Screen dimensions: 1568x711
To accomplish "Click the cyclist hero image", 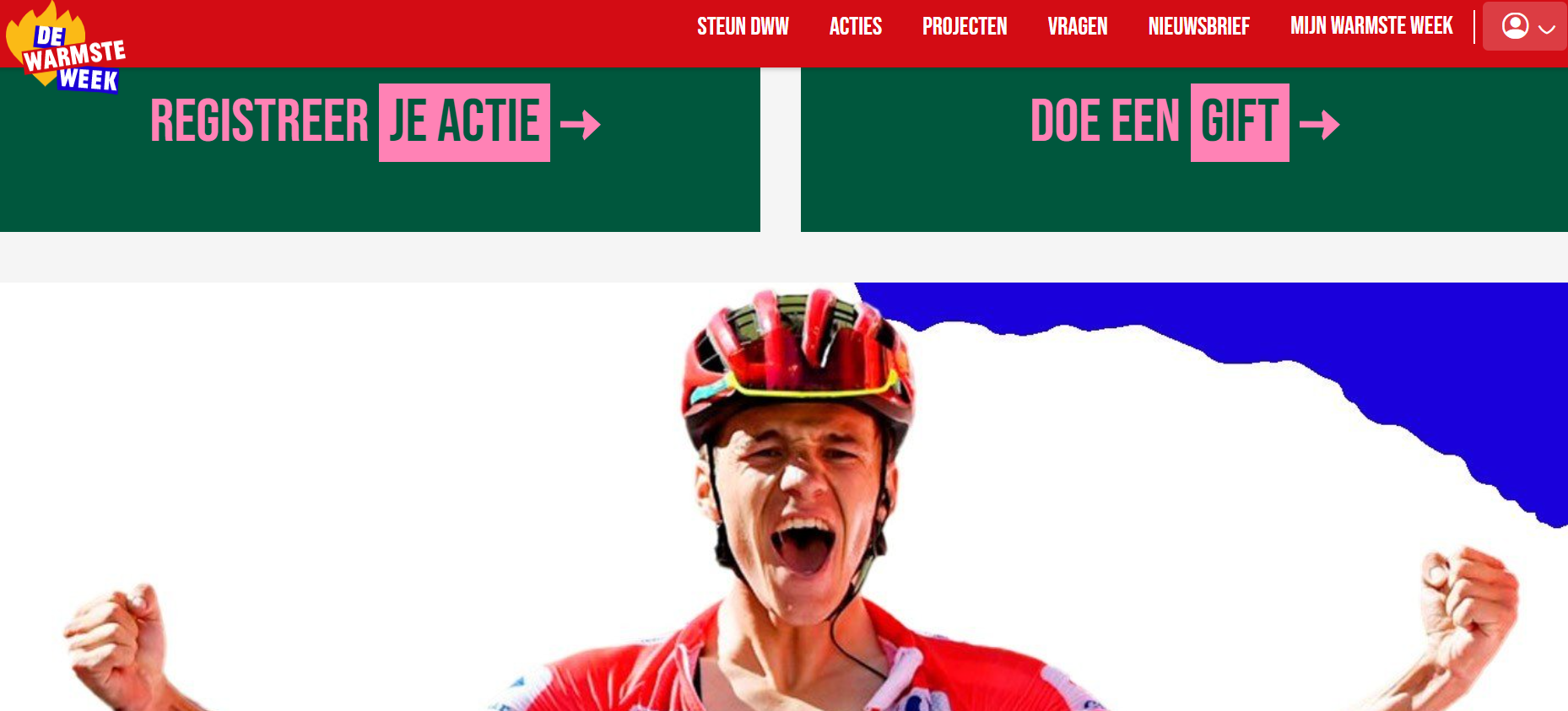I will tap(784, 497).
